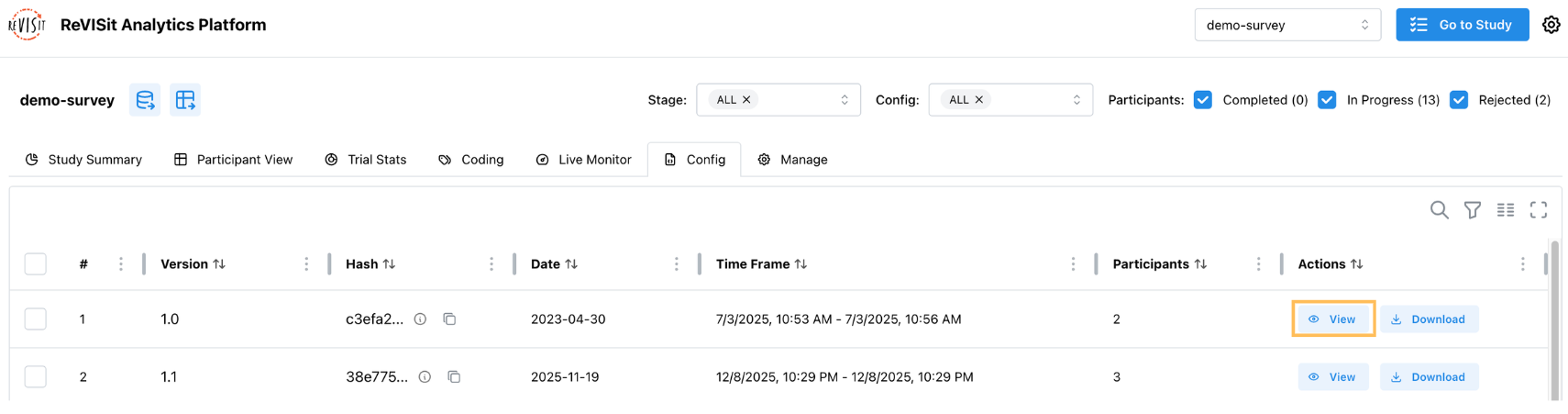Screen dimensions: 1568x414
Task: Click time frame starting 7/3/2025, 10:53 AM
Action: click(839, 319)
